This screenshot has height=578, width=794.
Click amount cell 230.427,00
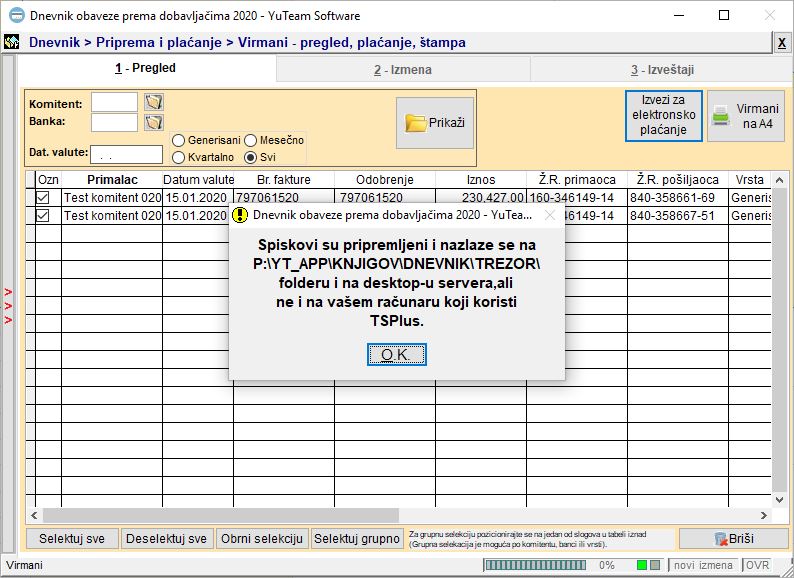(x=481, y=198)
